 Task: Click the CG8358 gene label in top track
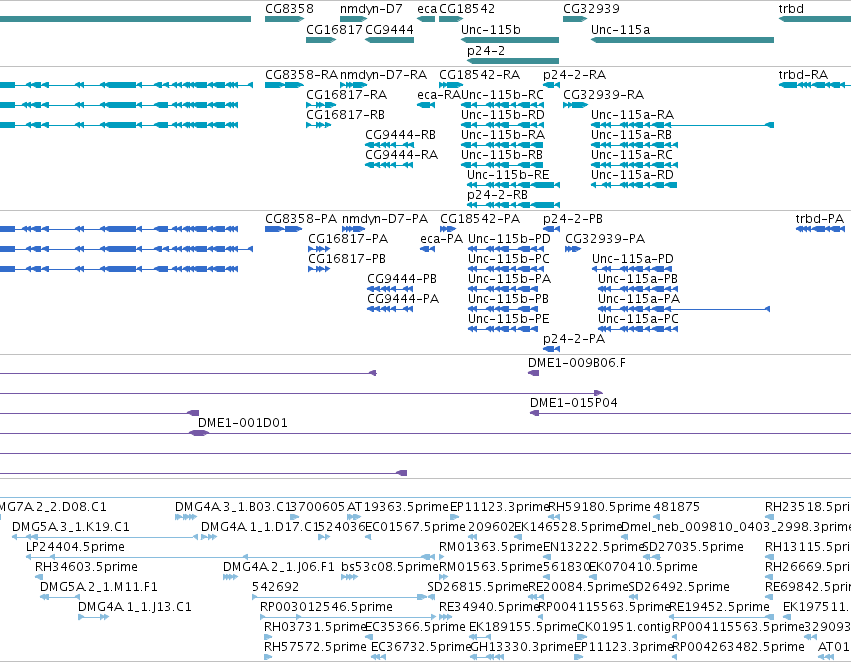point(289,9)
